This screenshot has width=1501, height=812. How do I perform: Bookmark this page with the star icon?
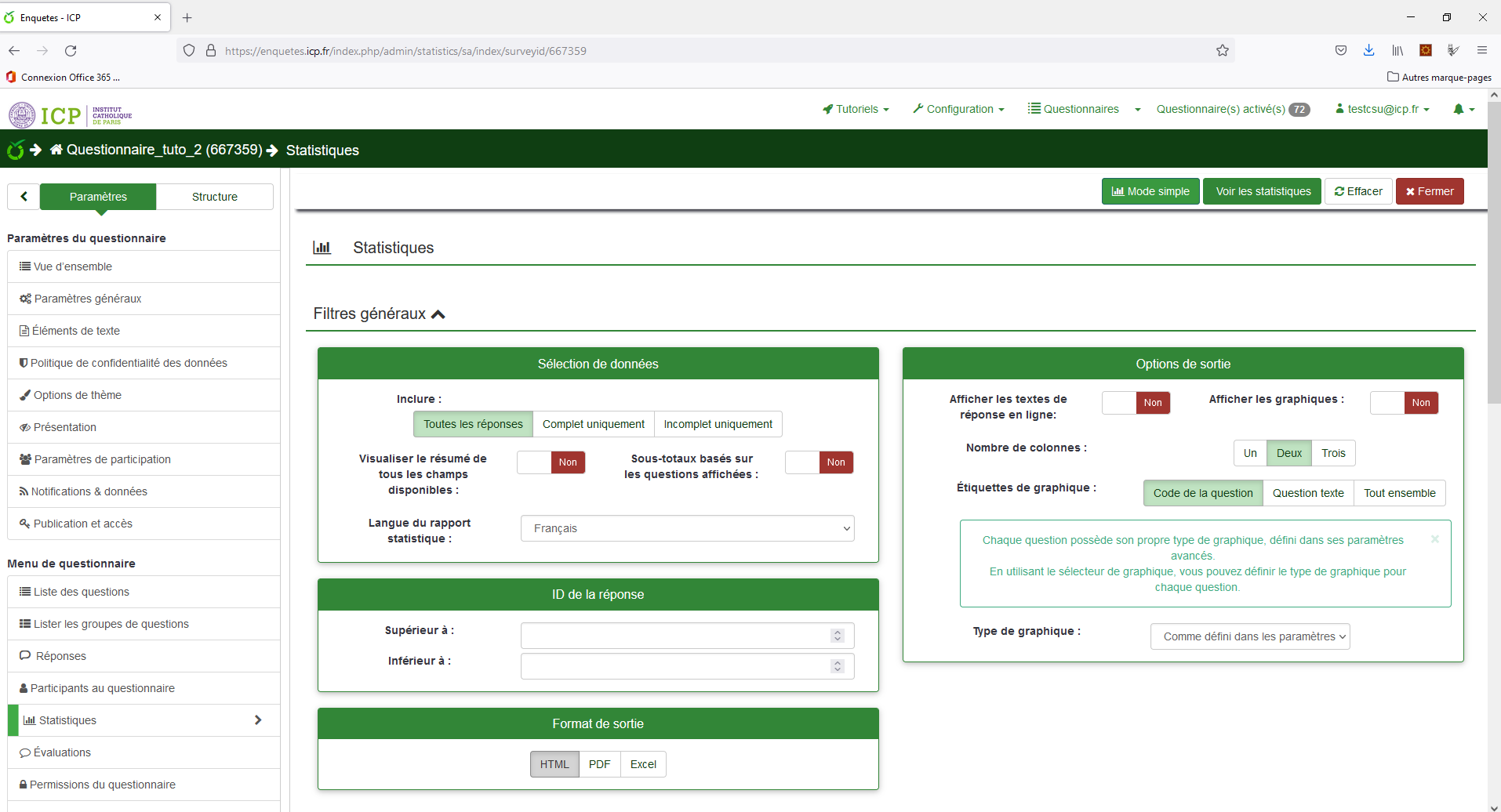click(1222, 51)
